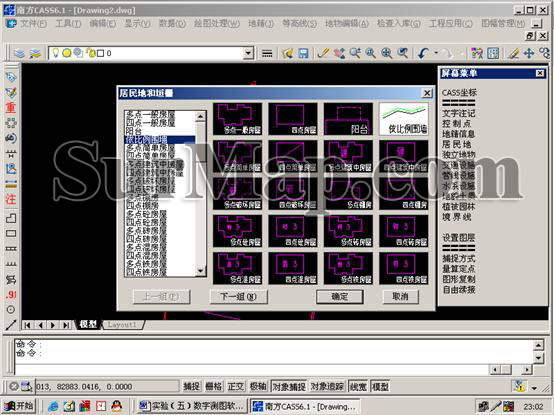This screenshot has width=554, height=415.
Task: Select the circle tool in left toolbar
Action: point(11,310)
